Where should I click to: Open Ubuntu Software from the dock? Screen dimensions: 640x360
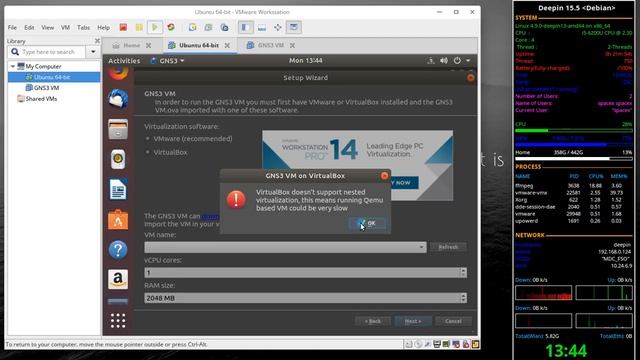(x=118, y=220)
